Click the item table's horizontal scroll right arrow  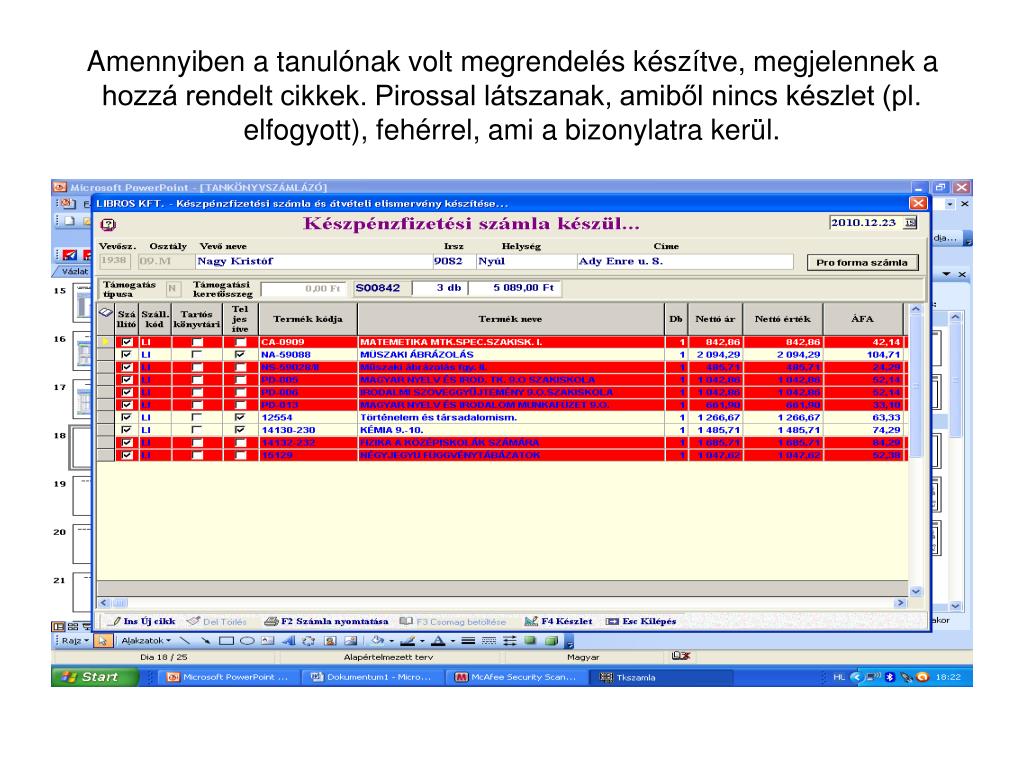coord(901,603)
